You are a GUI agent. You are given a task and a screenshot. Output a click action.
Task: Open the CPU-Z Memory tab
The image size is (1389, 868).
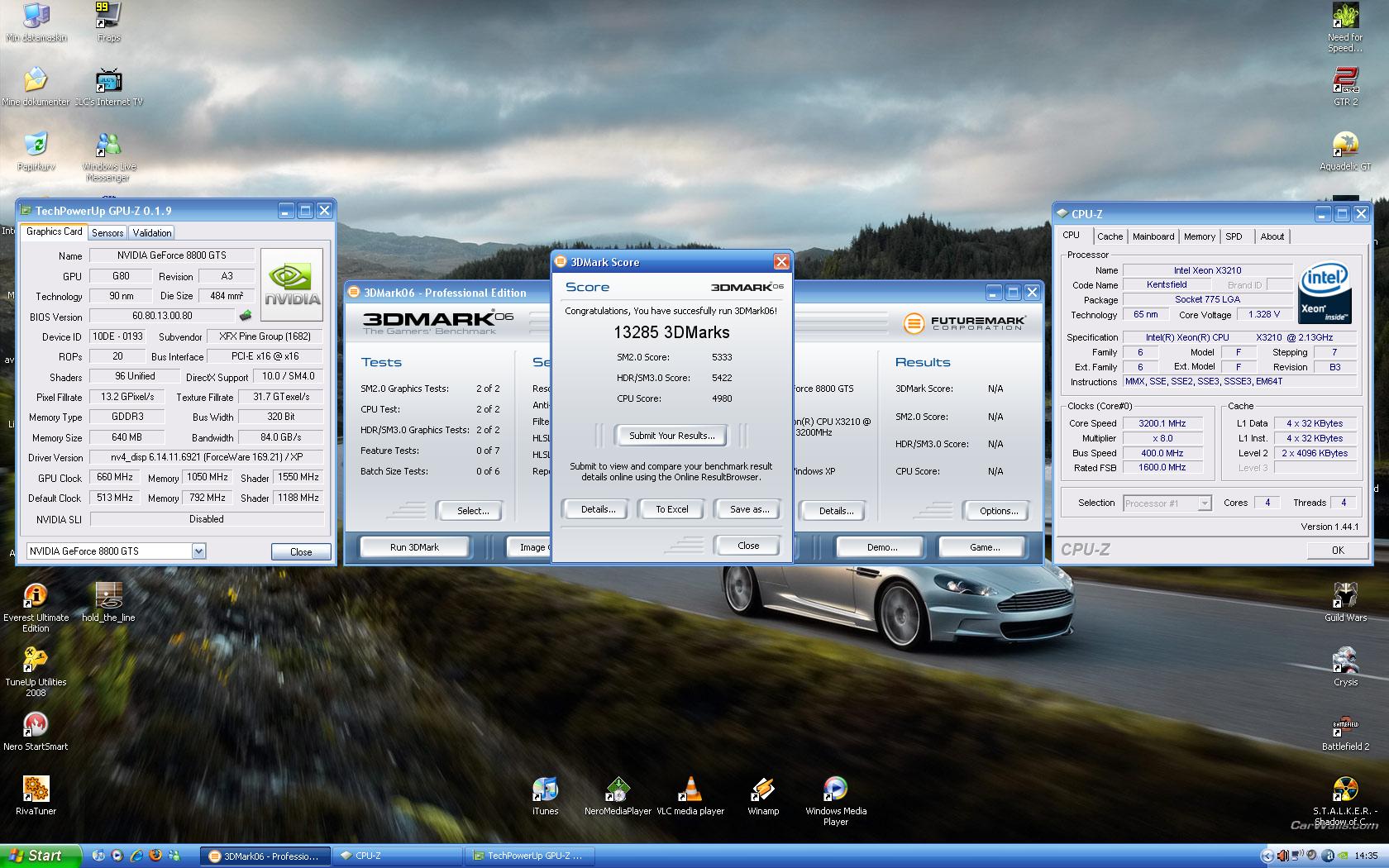[1199, 236]
